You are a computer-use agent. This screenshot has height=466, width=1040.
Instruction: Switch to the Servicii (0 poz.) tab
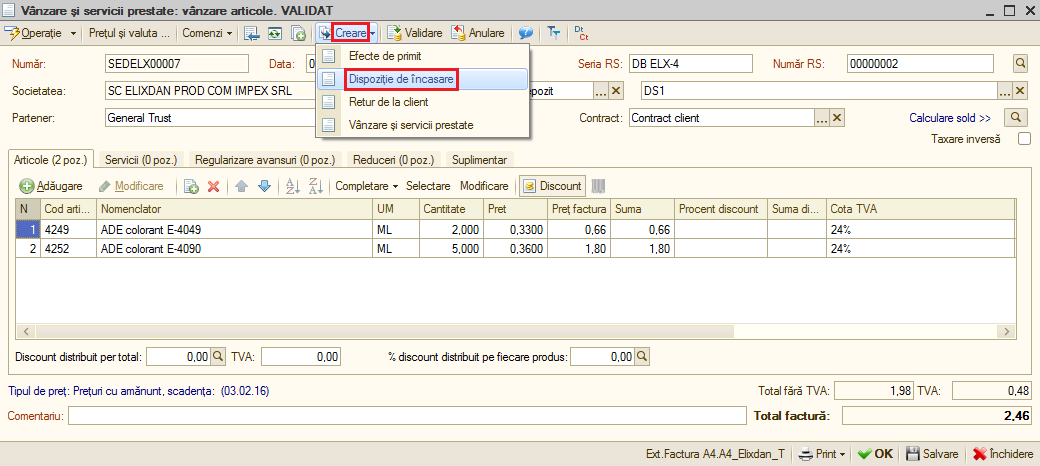tap(141, 160)
